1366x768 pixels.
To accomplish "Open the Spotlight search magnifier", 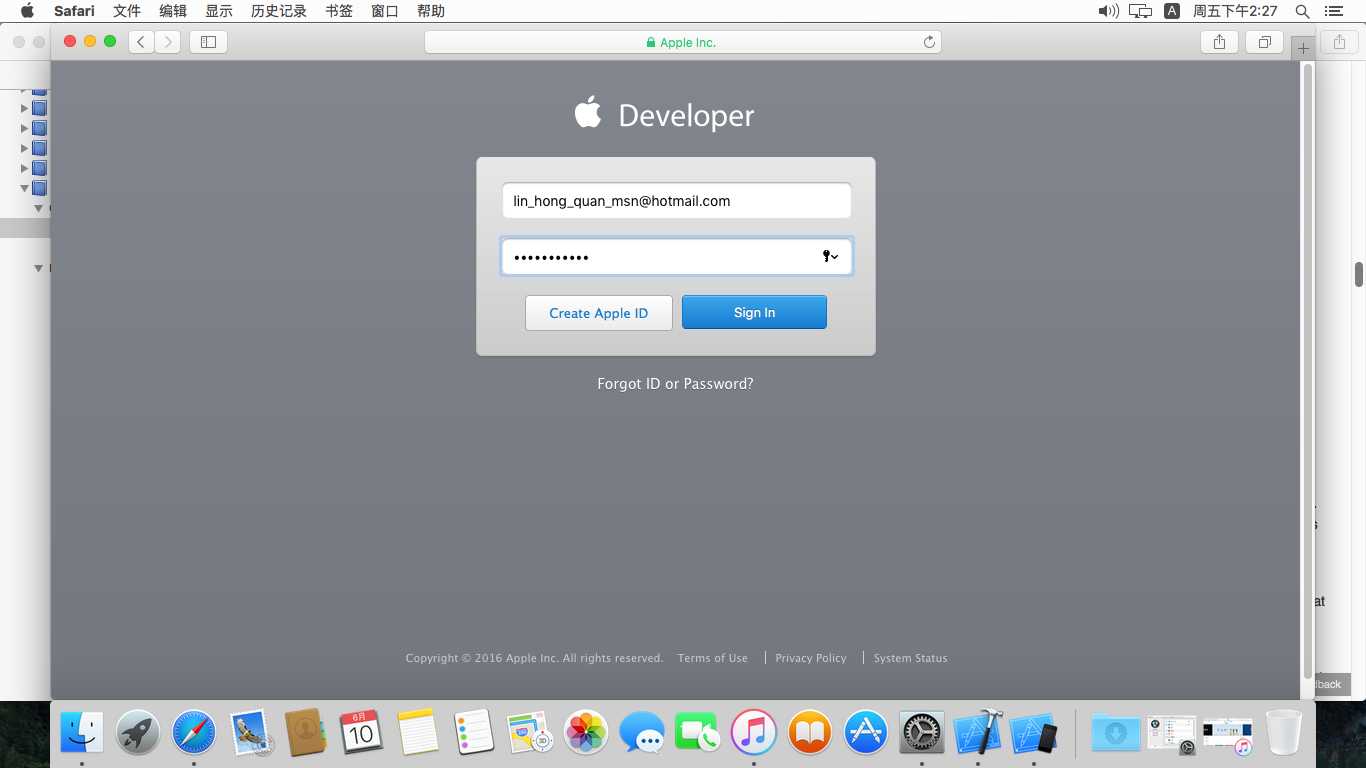I will tap(1302, 11).
